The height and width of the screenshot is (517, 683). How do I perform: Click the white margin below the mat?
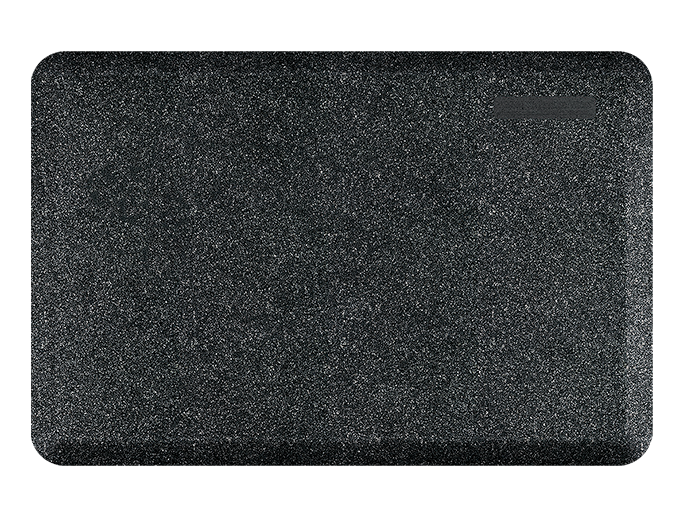click(x=341, y=492)
